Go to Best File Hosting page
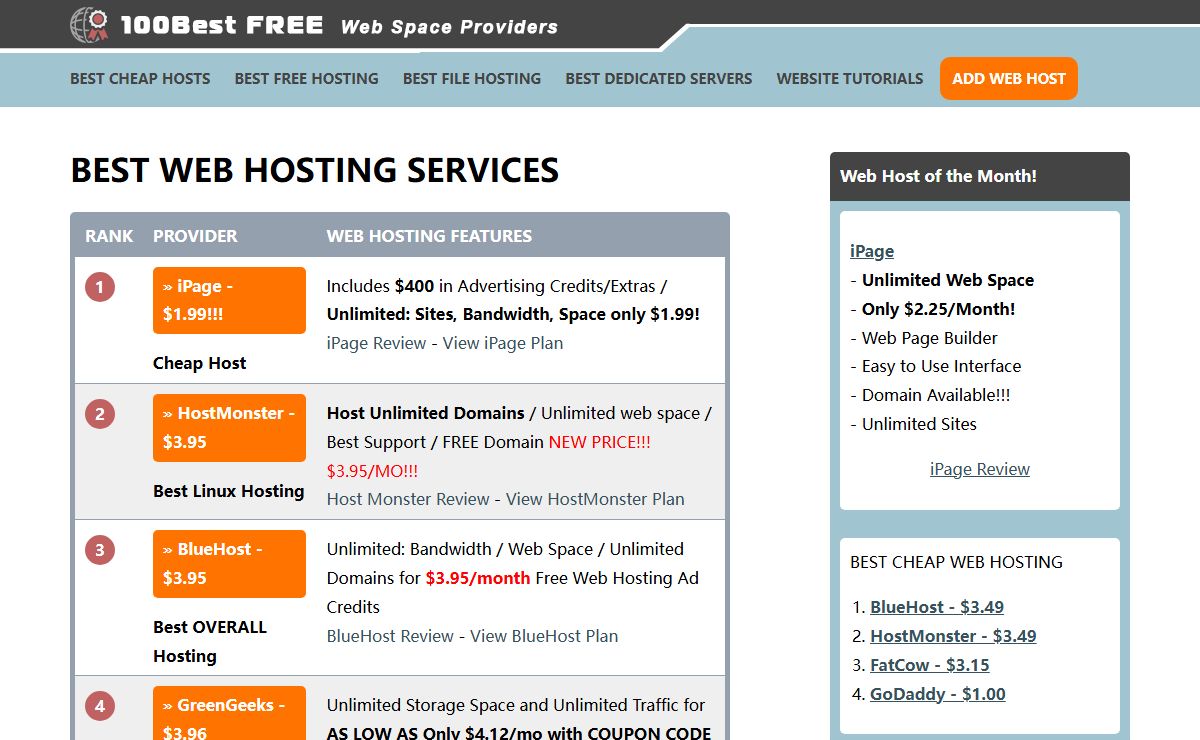This screenshot has height=740, width=1200. [472, 78]
